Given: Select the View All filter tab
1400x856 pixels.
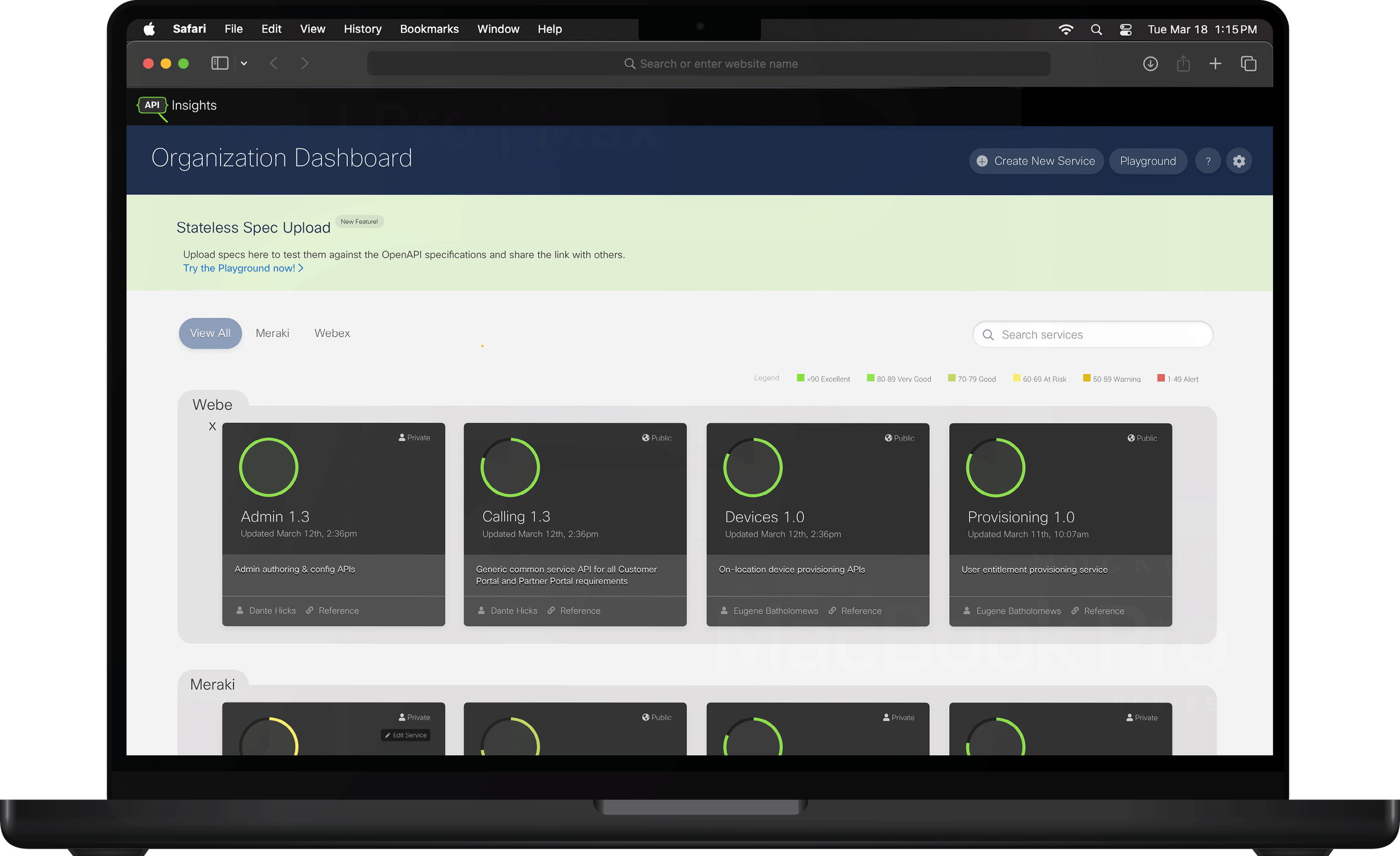Looking at the screenshot, I should tap(210, 333).
